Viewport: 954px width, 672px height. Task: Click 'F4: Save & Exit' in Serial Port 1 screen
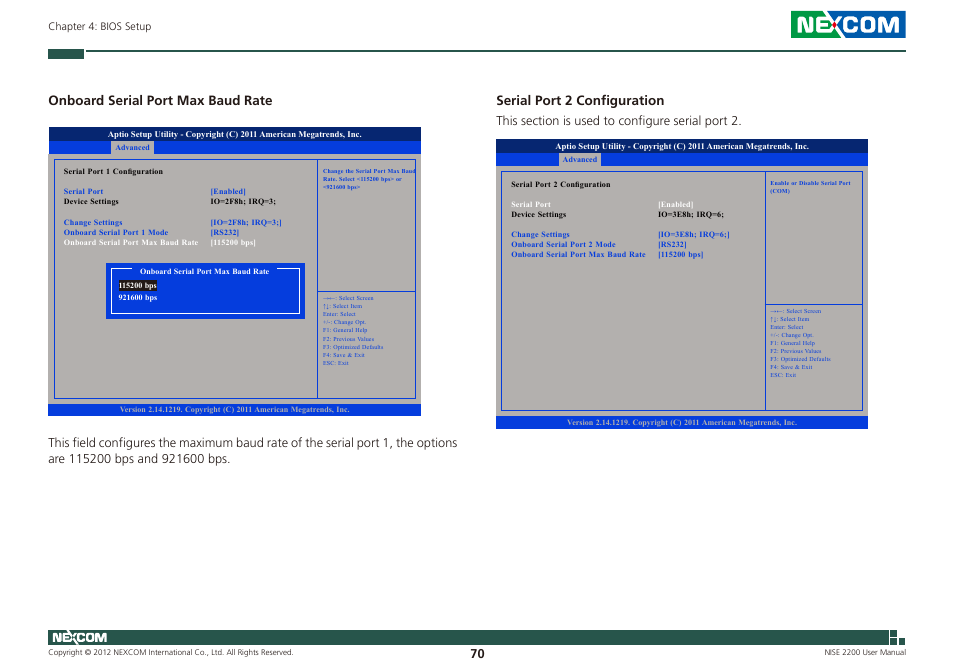(x=344, y=355)
